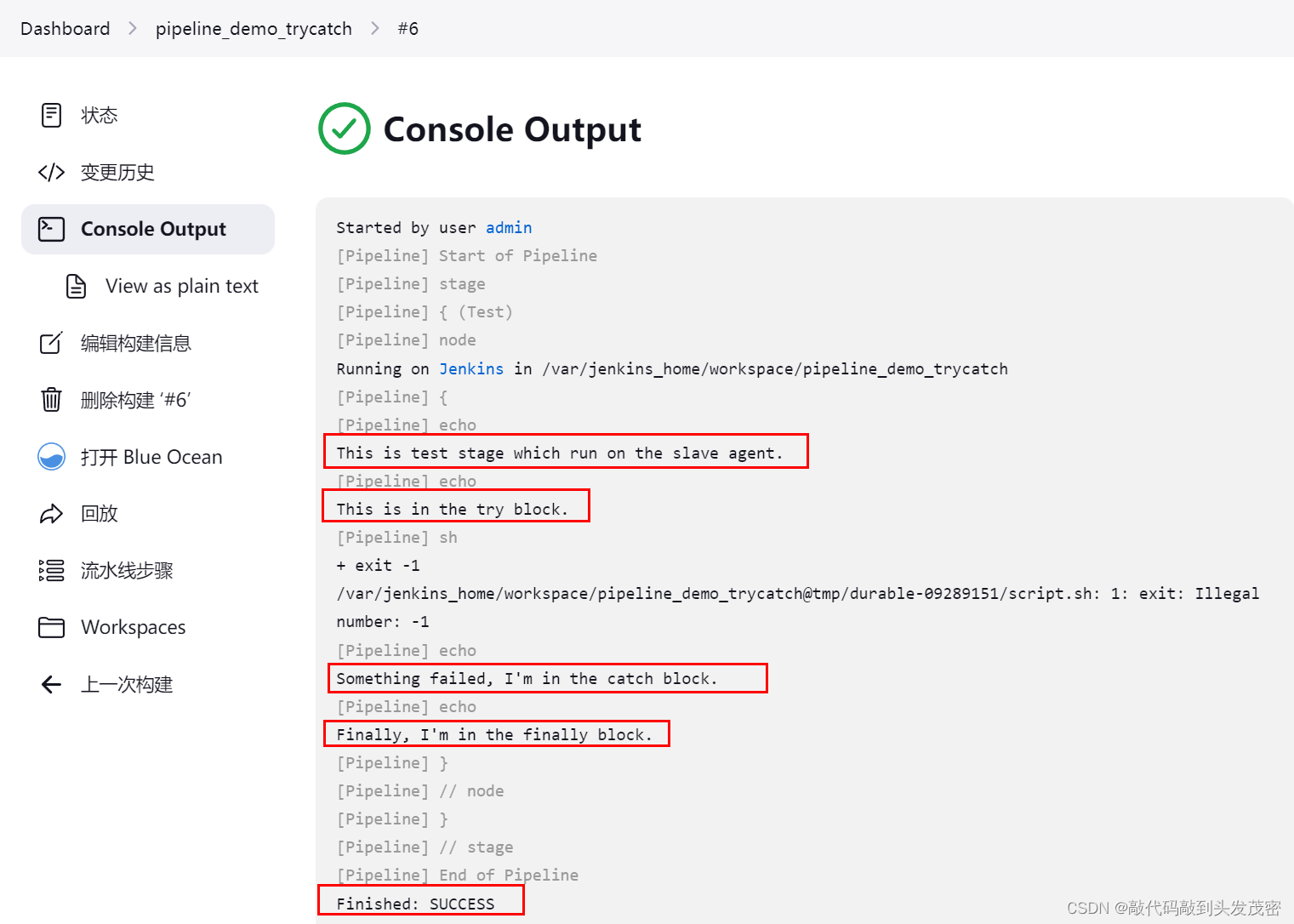
Task: Click the #6 build breadcrumb
Action: (x=408, y=28)
